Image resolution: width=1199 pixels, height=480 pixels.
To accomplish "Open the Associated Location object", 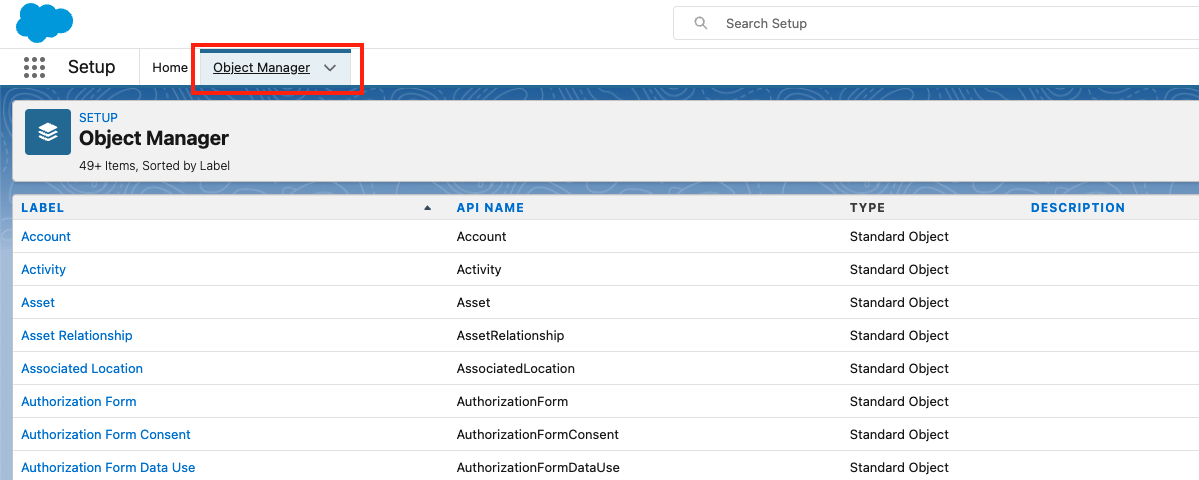I will tap(82, 369).
